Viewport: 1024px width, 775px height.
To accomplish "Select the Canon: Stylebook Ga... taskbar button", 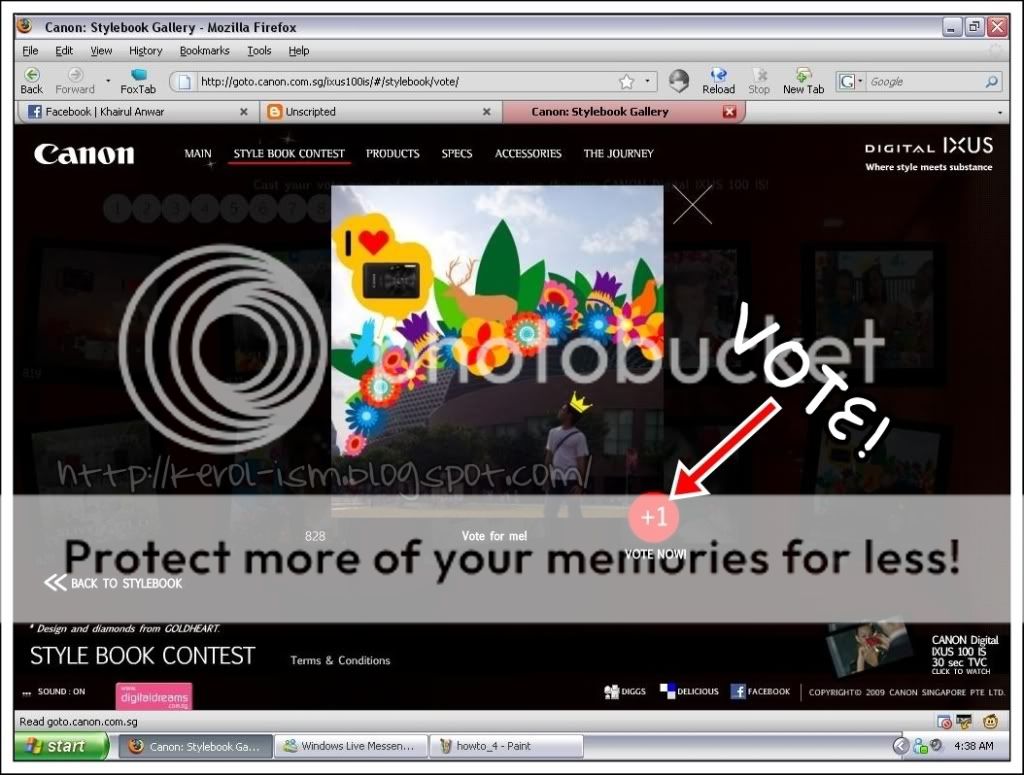I will coord(197,746).
